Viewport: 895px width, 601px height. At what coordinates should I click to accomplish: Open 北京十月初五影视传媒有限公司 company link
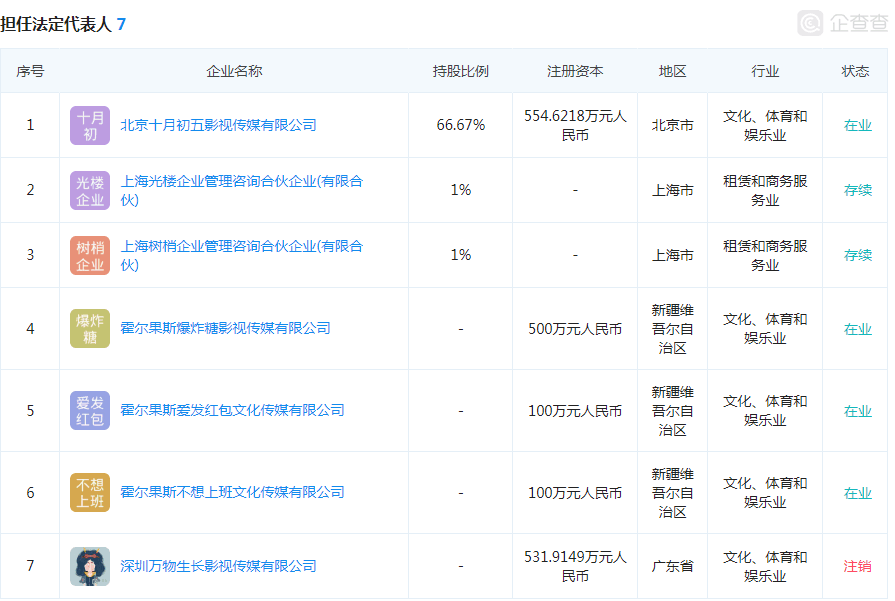click(x=219, y=125)
